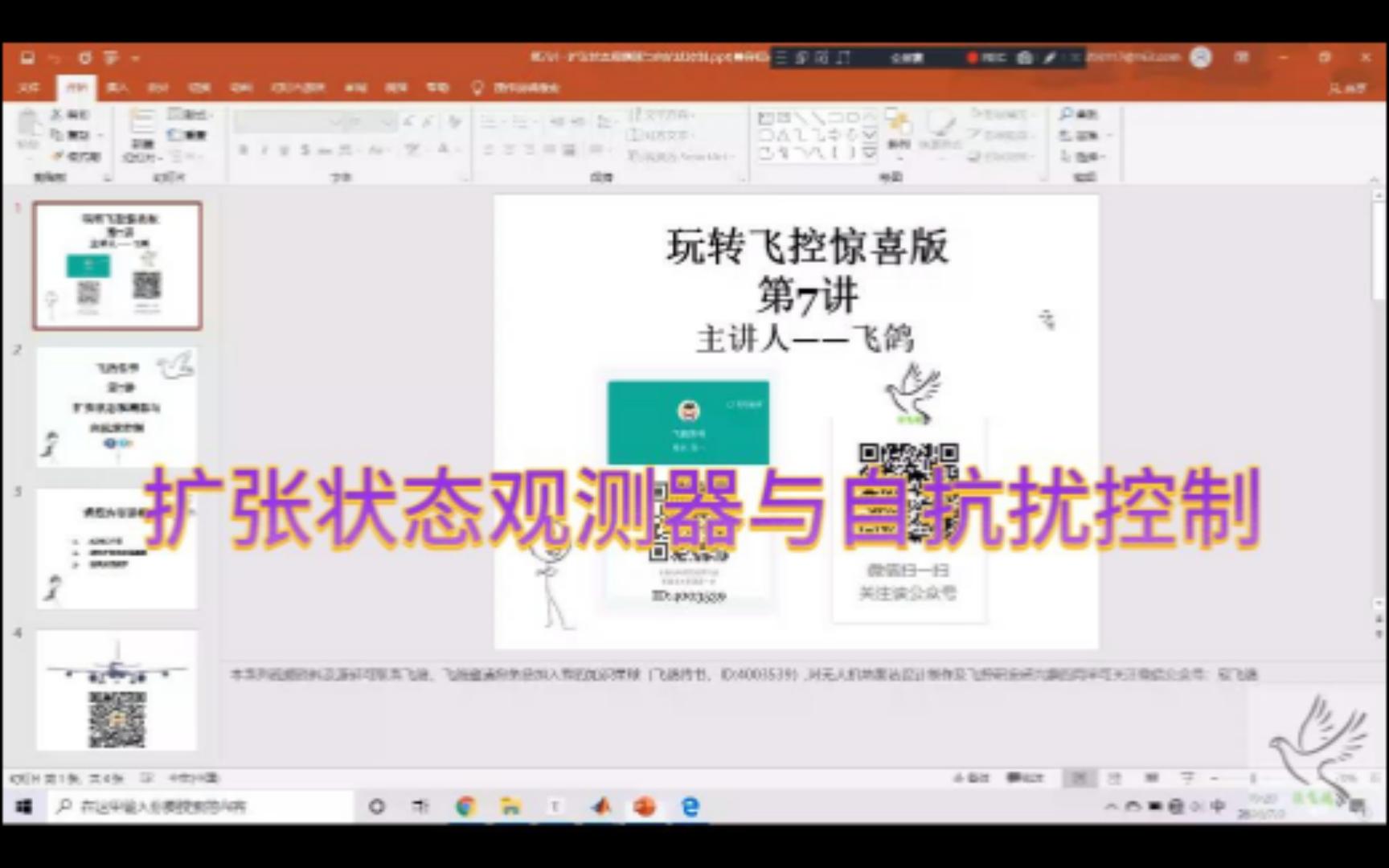Screen dimensions: 1389x868
Task: Open the Select dropdown in Editing group
Action: point(1082,156)
